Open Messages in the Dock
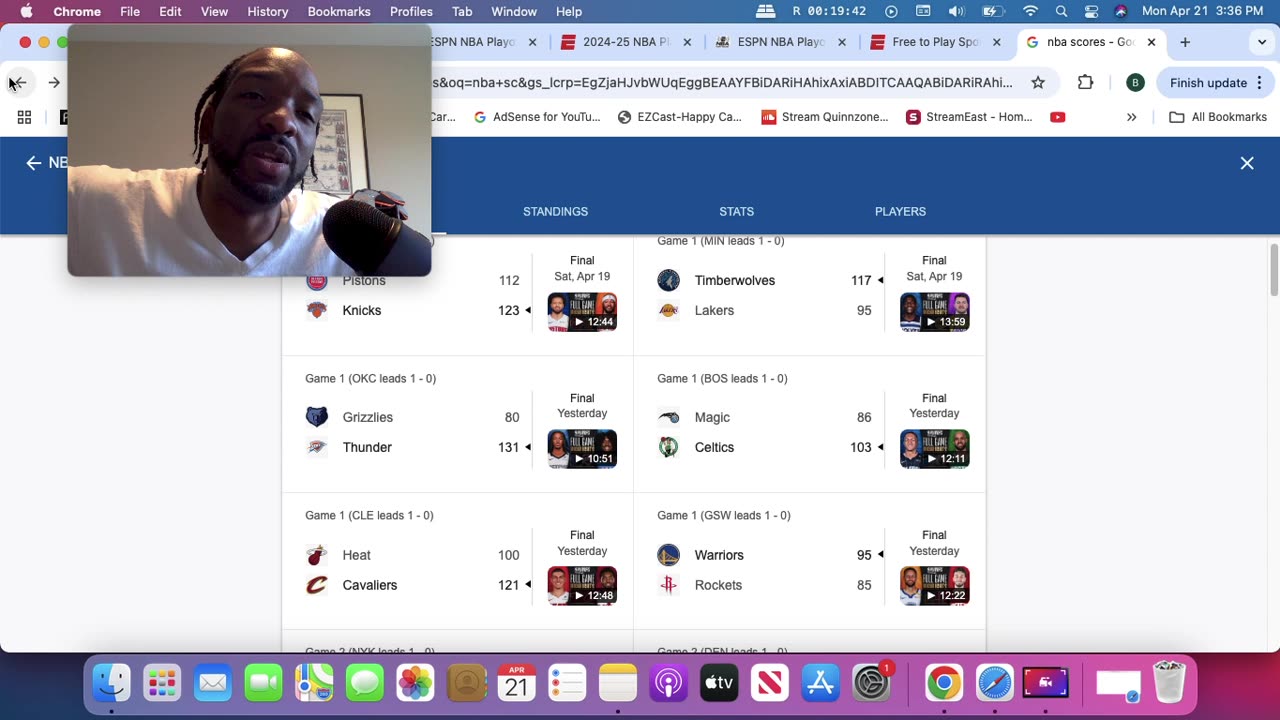This screenshot has height=720, width=1280. [x=365, y=683]
